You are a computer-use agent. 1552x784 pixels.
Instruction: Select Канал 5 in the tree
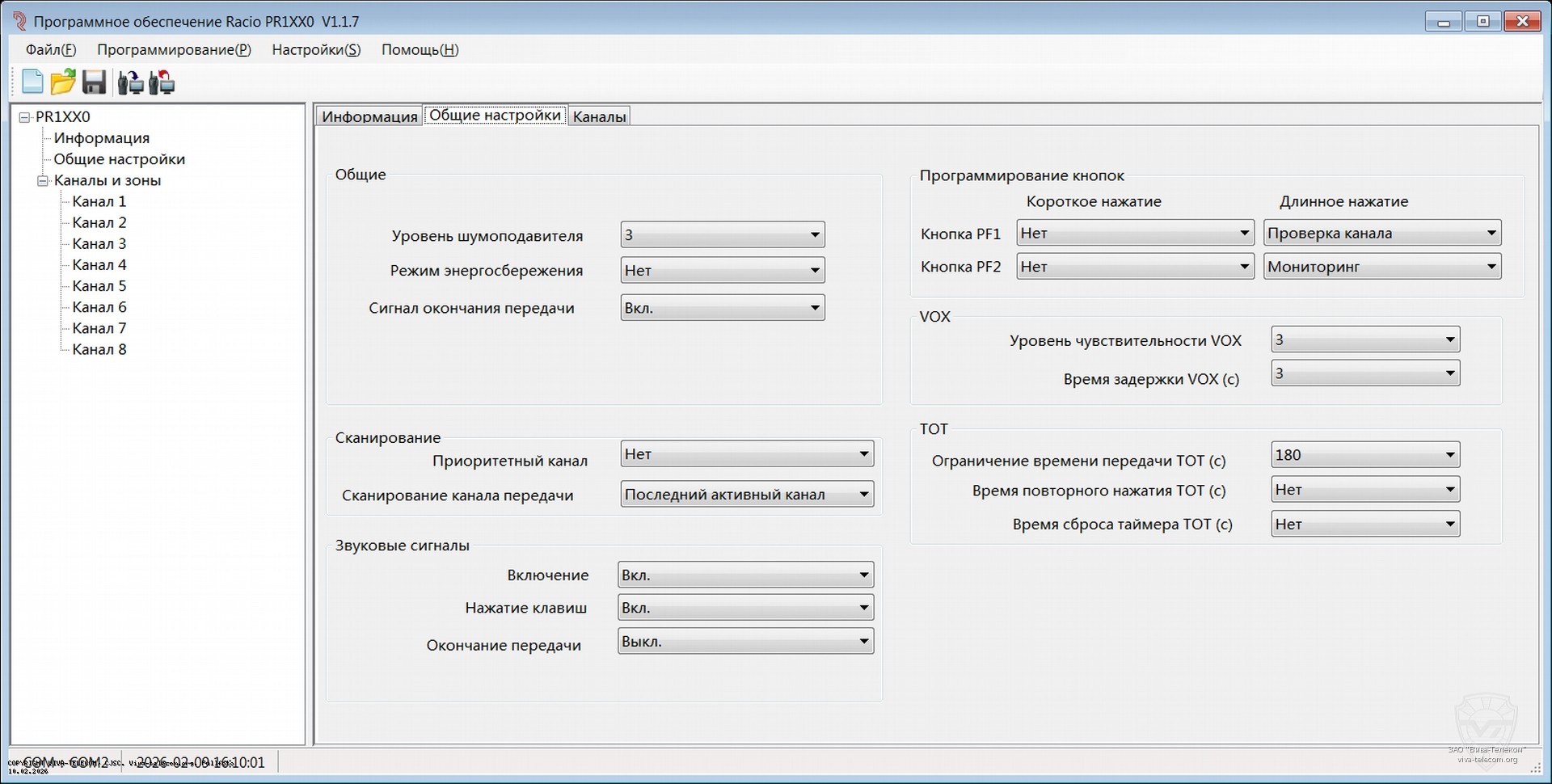pyautogui.click(x=99, y=286)
